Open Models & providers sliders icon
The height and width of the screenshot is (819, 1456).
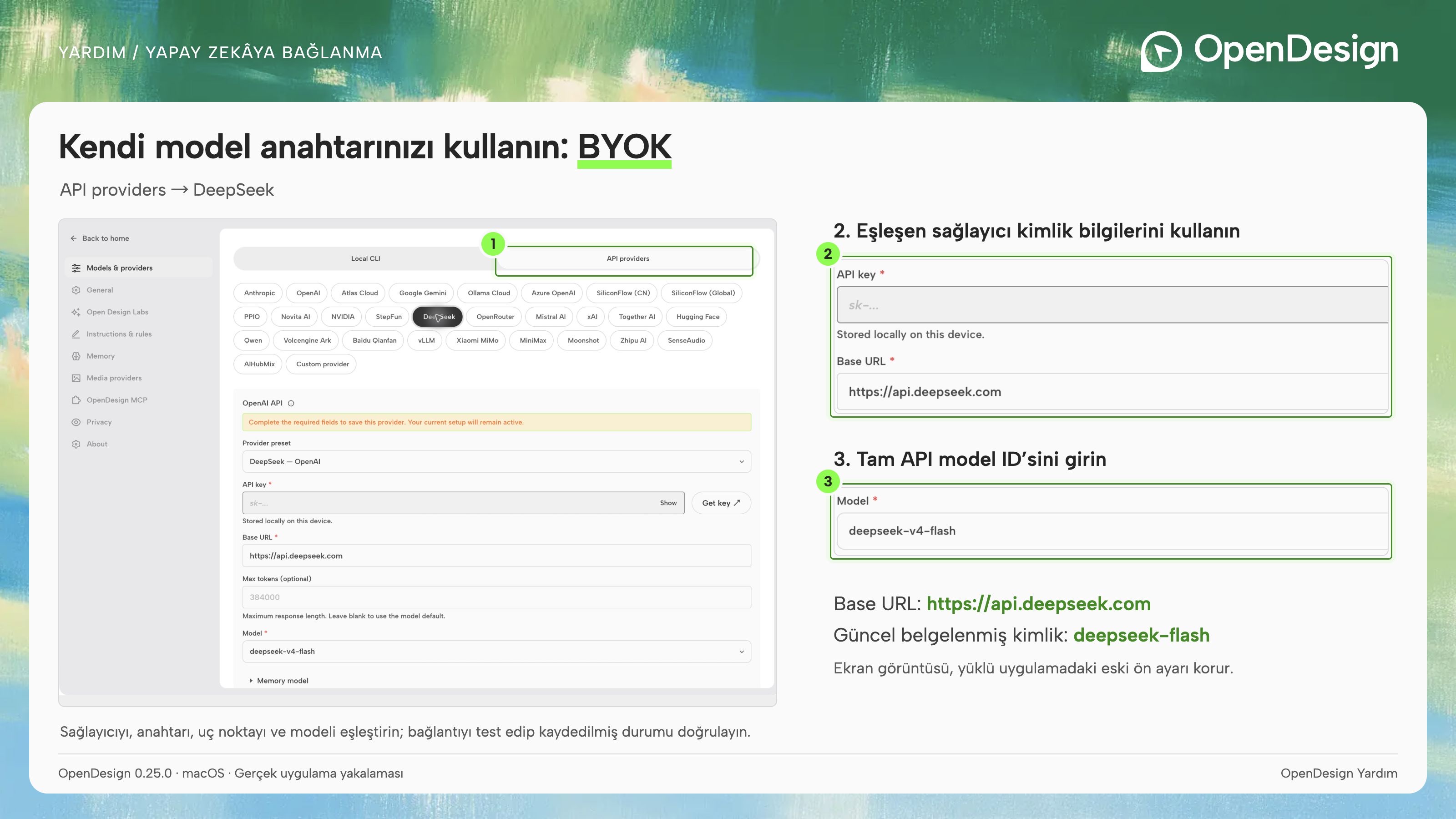pos(76,268)
